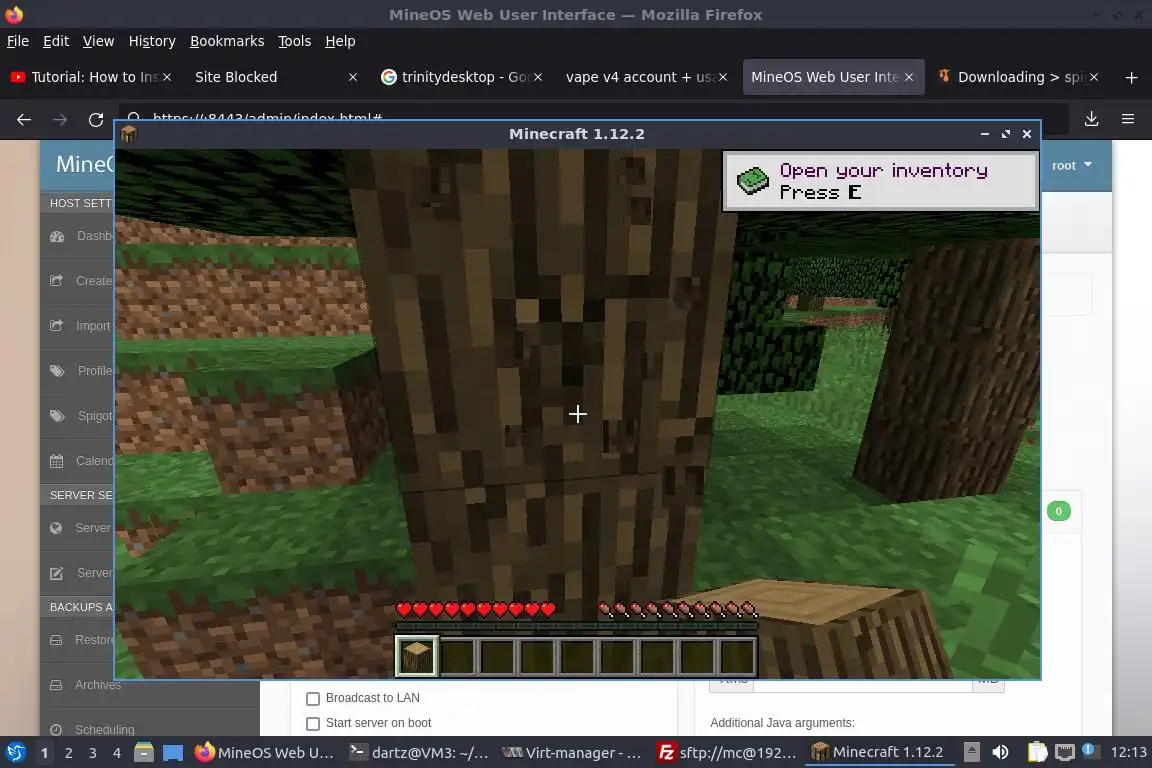Switch to virtual desktop 2

coord(68,753)
